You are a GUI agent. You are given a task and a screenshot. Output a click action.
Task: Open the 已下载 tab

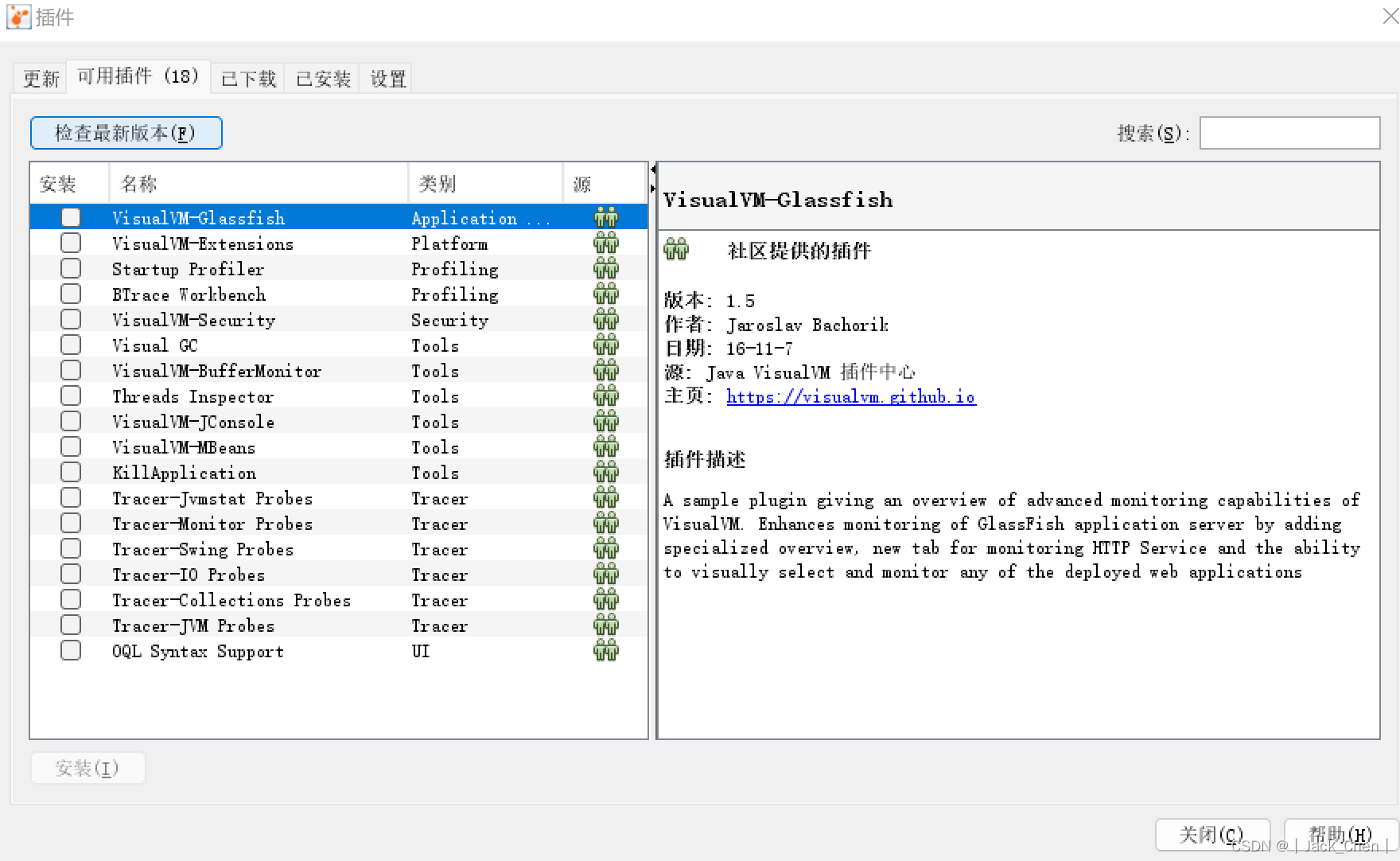248,79
